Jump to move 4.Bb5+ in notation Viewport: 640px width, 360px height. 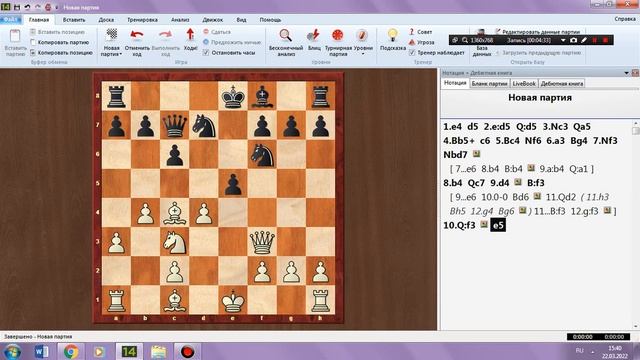459,140
